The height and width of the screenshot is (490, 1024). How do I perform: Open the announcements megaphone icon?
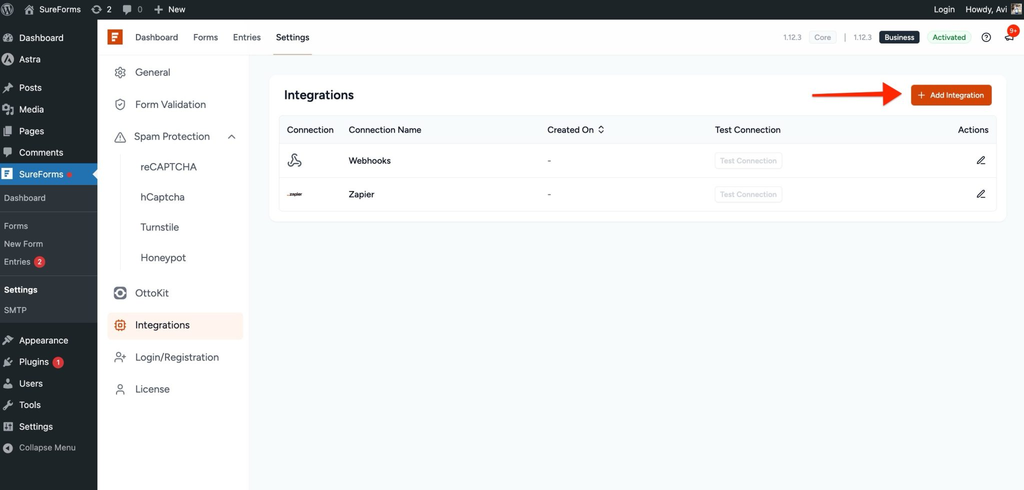[1010, 37]
